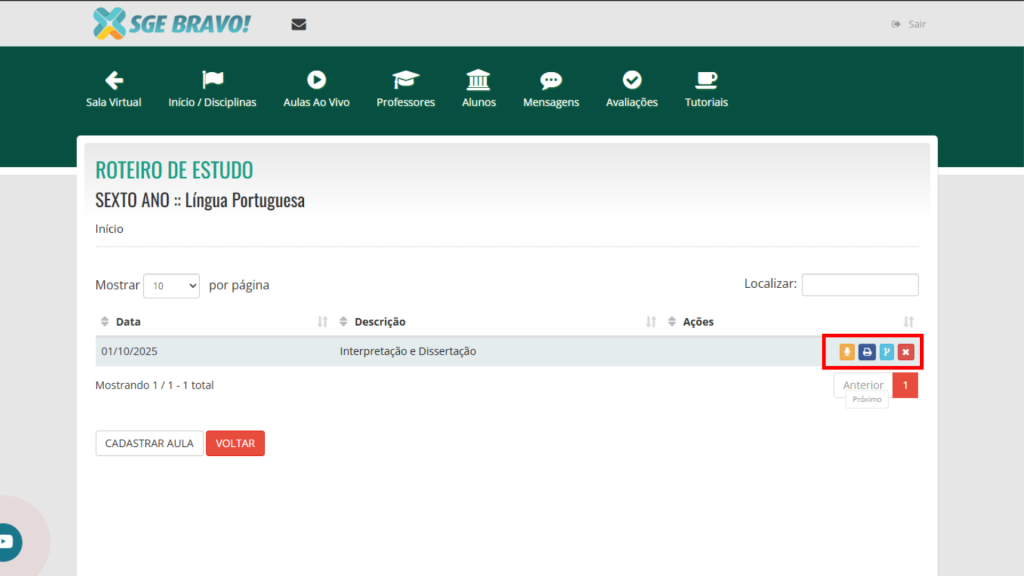Image resolution: width=1024 pixels, height=576 pixels.
Task: Go back to Sala Virtual
Action: [113, 89]
